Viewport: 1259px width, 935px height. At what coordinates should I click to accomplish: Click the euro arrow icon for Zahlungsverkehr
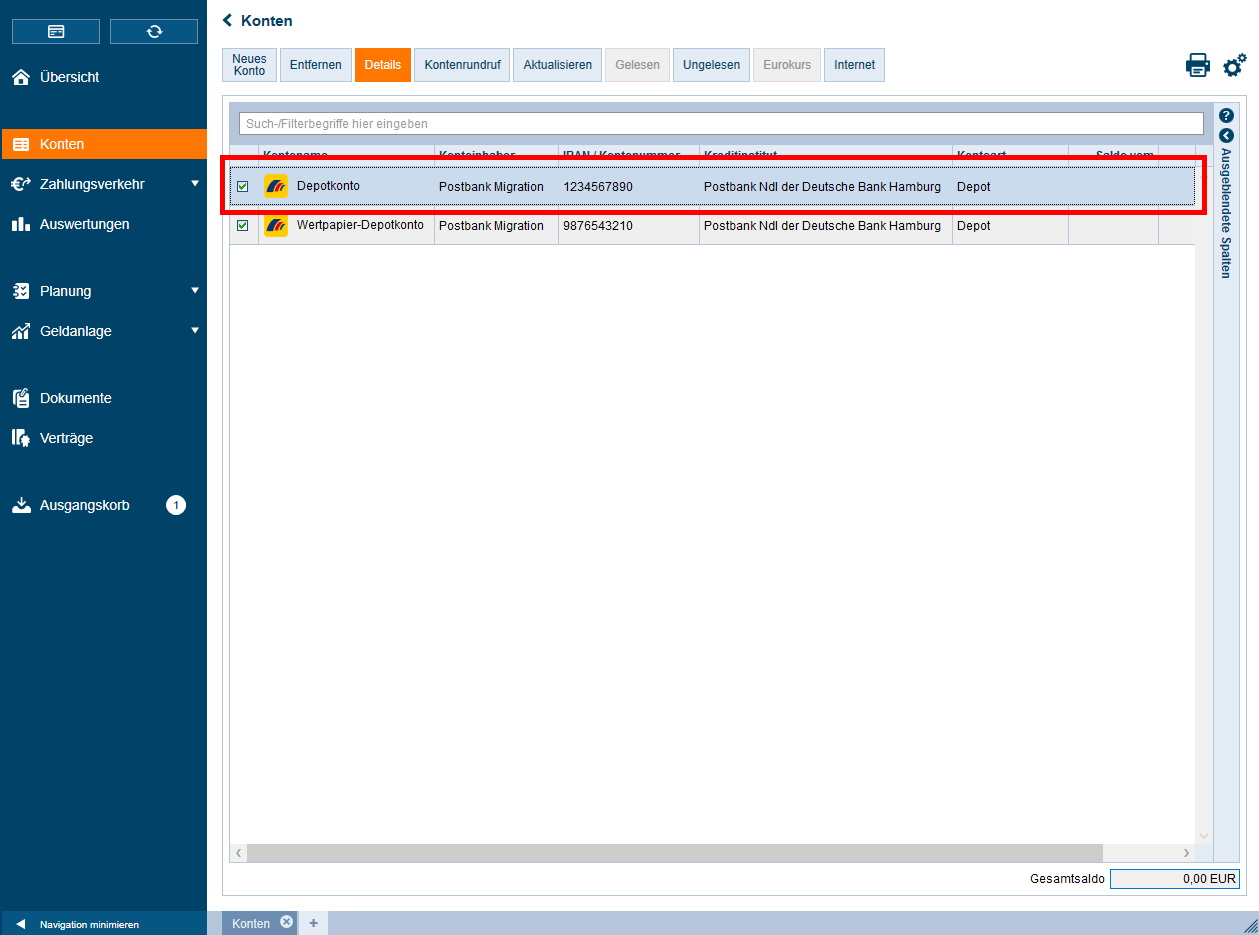point(21,184)
